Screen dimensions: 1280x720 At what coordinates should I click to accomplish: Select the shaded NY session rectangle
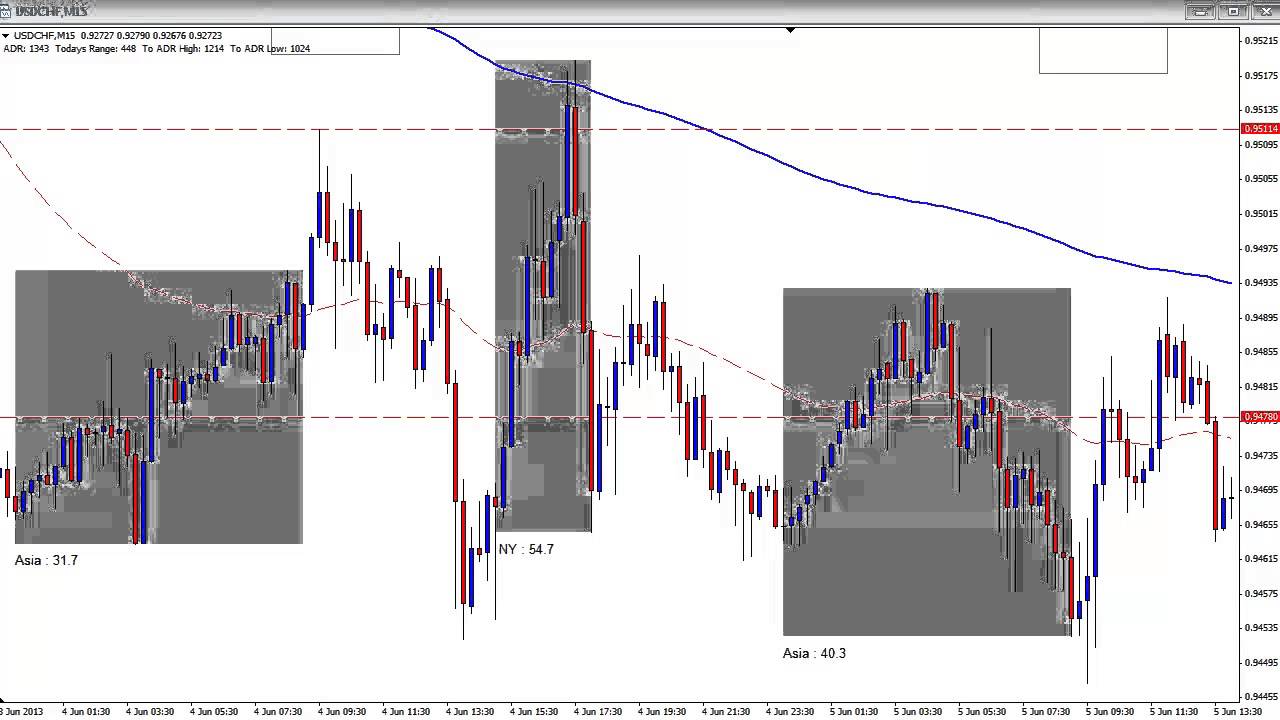(x=543, y=296)
